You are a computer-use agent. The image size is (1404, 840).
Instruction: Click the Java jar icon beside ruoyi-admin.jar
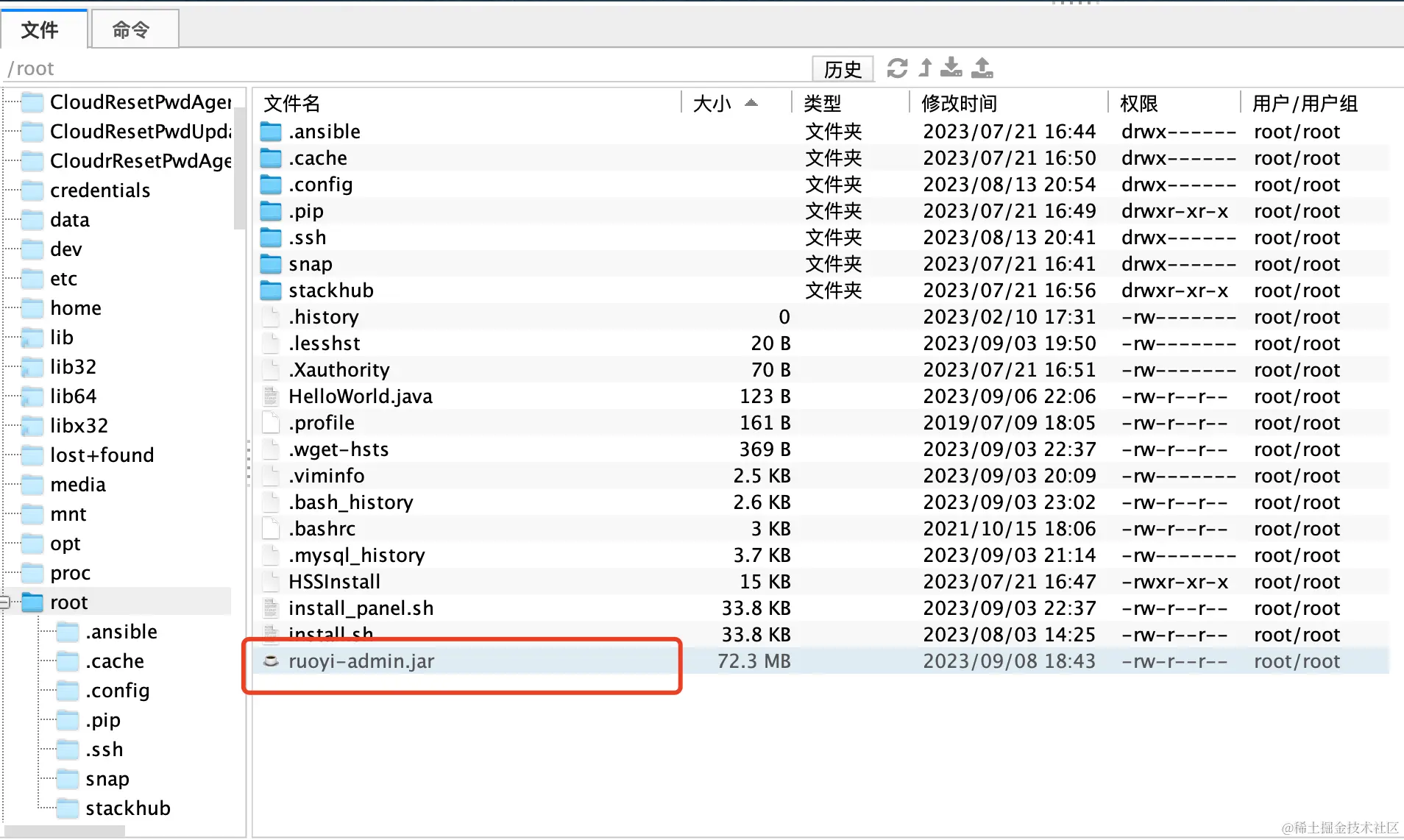tap(270, 661)
